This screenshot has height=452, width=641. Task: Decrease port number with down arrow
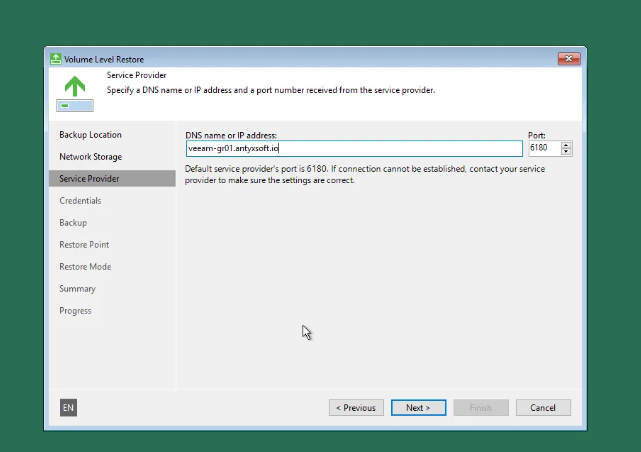click(x=567, y=152)
